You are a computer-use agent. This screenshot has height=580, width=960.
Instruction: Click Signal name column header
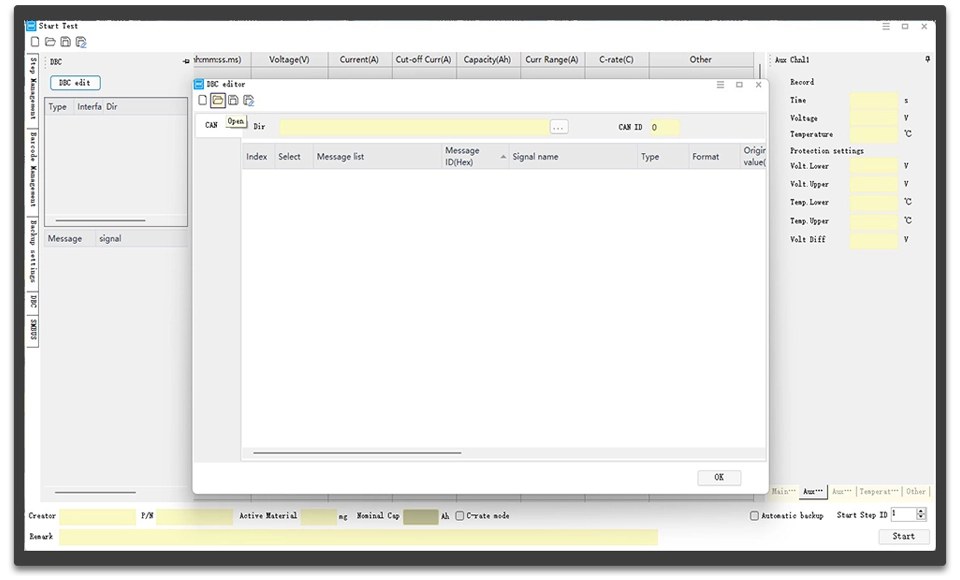click(x=573, y=156)
